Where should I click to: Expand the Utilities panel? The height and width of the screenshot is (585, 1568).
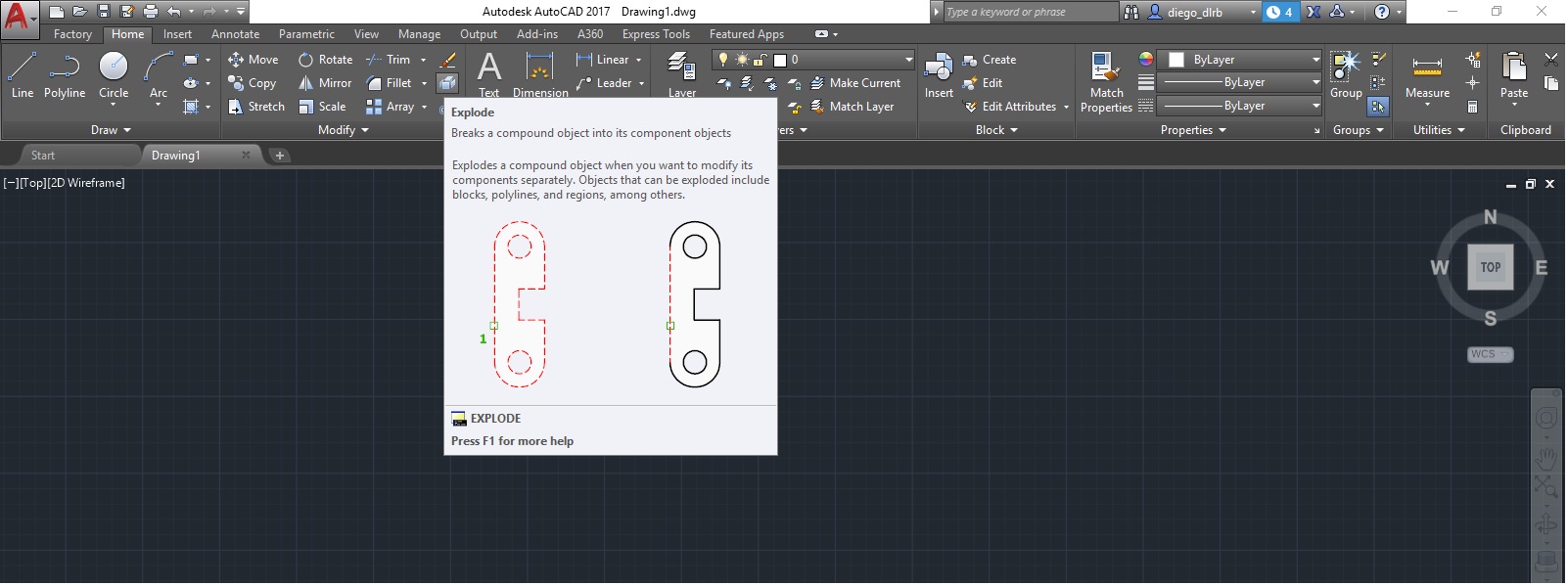1439,130
